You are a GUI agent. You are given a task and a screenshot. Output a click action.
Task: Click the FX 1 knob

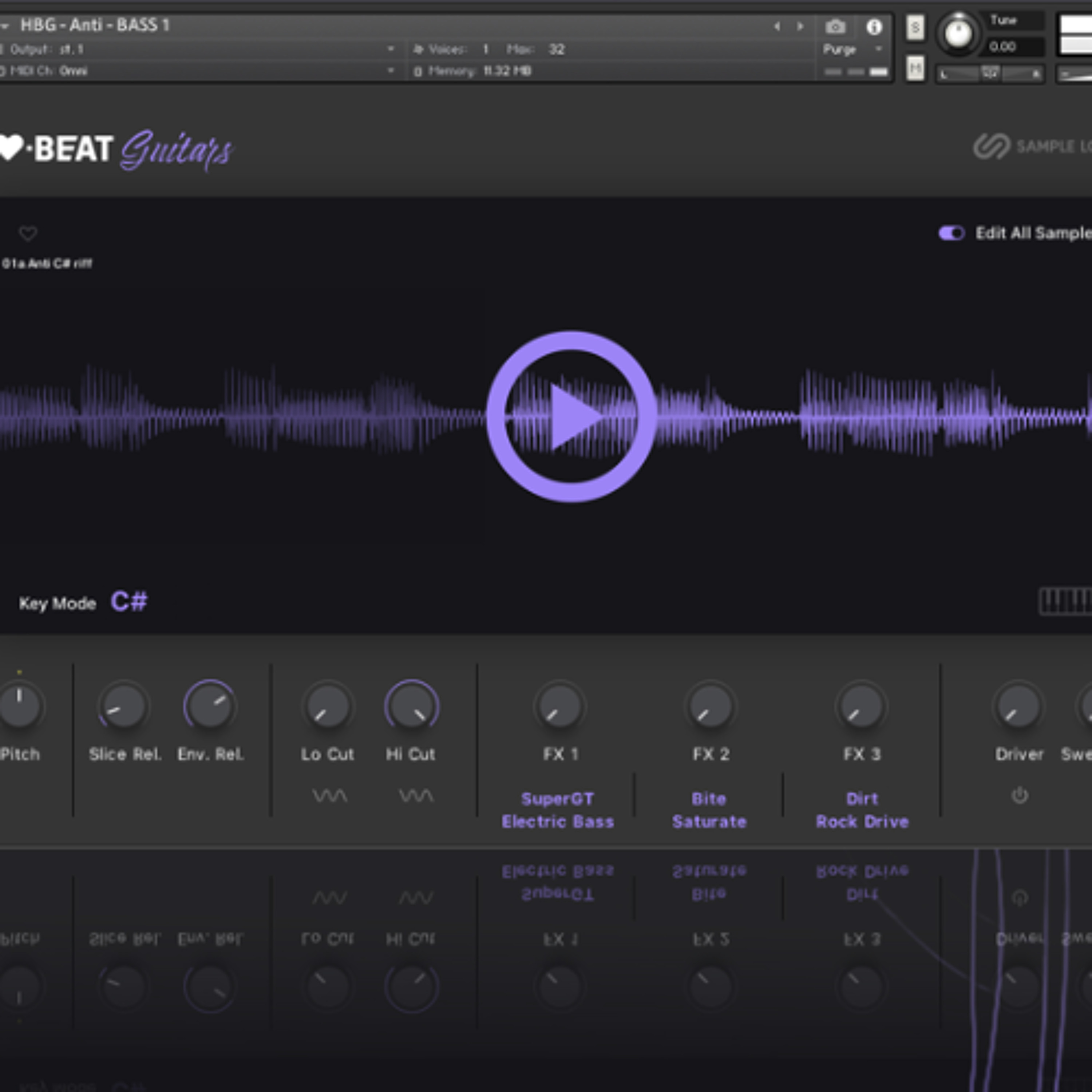(x=559, y=706)
